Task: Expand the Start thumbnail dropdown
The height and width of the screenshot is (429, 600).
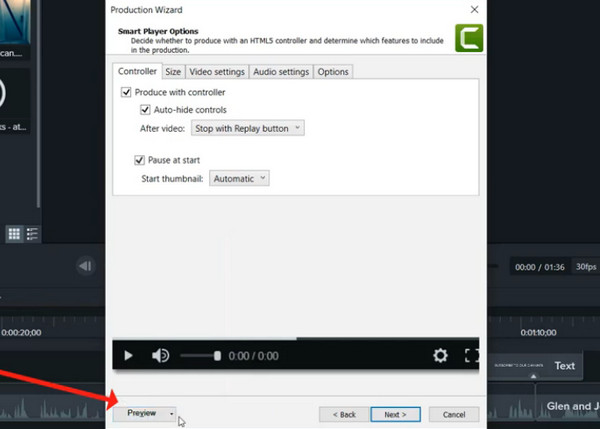Action: pos(239,178)
